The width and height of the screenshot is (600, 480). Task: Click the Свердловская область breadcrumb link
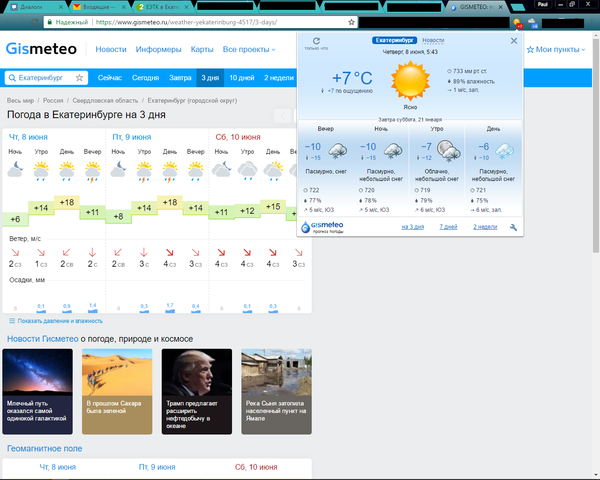[x=105, y=101]
